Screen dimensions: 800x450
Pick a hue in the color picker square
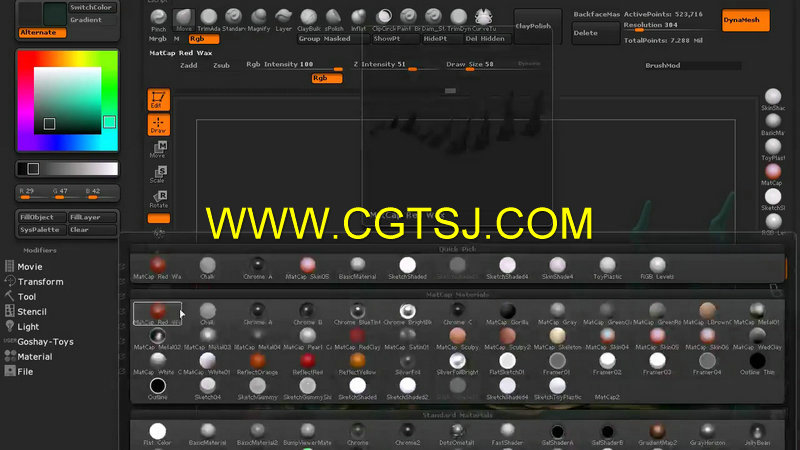tap(67, 101)
